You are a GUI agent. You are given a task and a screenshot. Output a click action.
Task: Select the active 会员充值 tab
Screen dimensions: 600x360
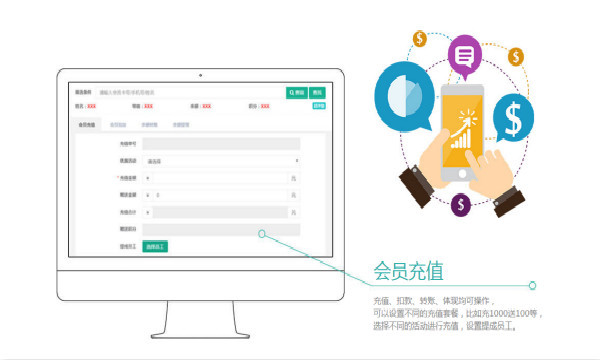point(87,125)
